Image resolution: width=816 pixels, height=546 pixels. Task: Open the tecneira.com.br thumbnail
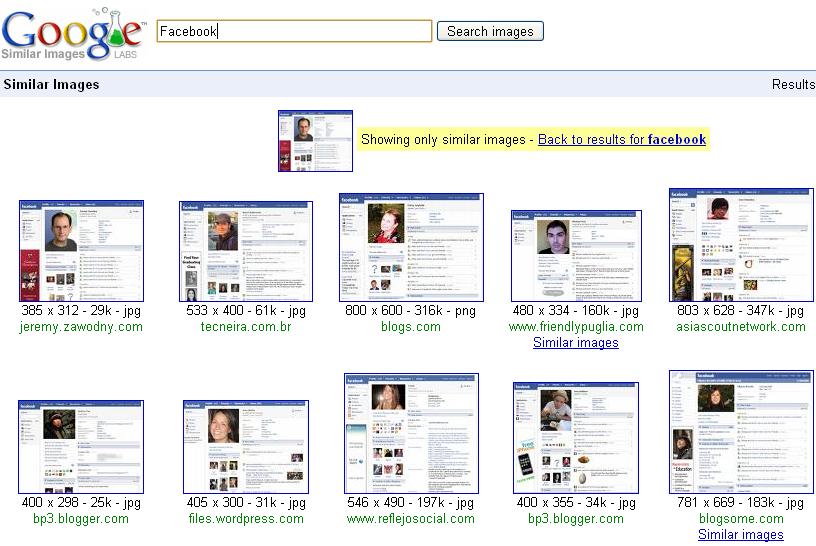[x=246, y=251]
